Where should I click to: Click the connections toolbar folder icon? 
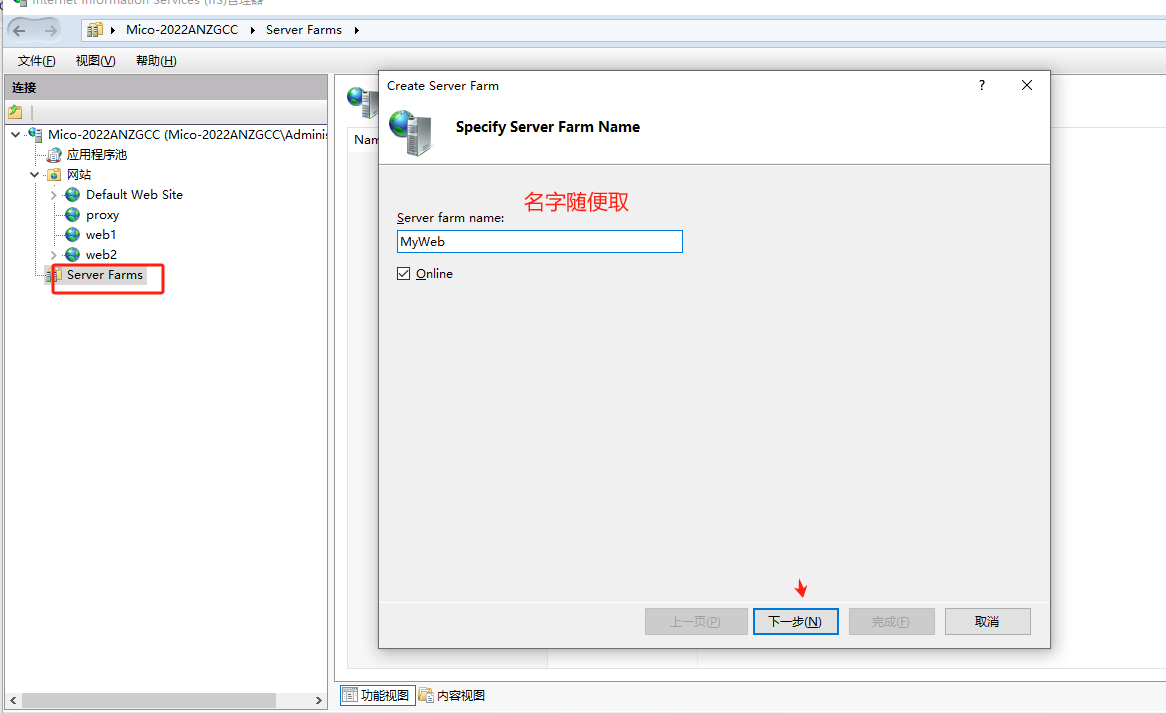[x=16, y=112]
